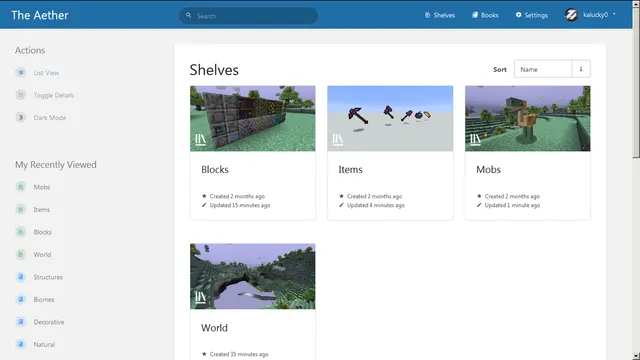Click the World shelf icon in Recently Viewed
The width and height of the screenshot is (640, 360).
pyautogui.click(x=20, y=254)
